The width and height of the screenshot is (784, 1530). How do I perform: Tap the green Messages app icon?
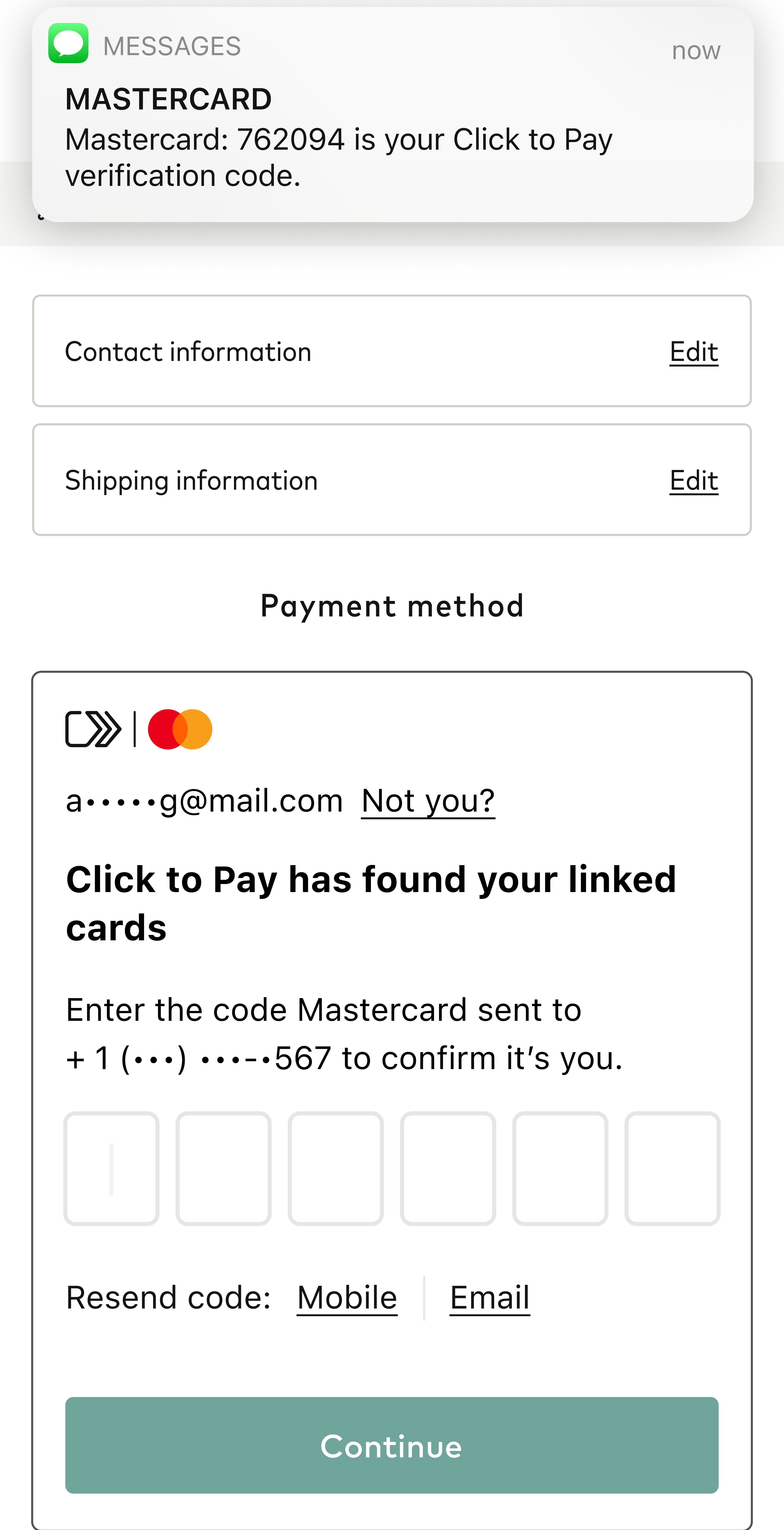click(68, 43)
